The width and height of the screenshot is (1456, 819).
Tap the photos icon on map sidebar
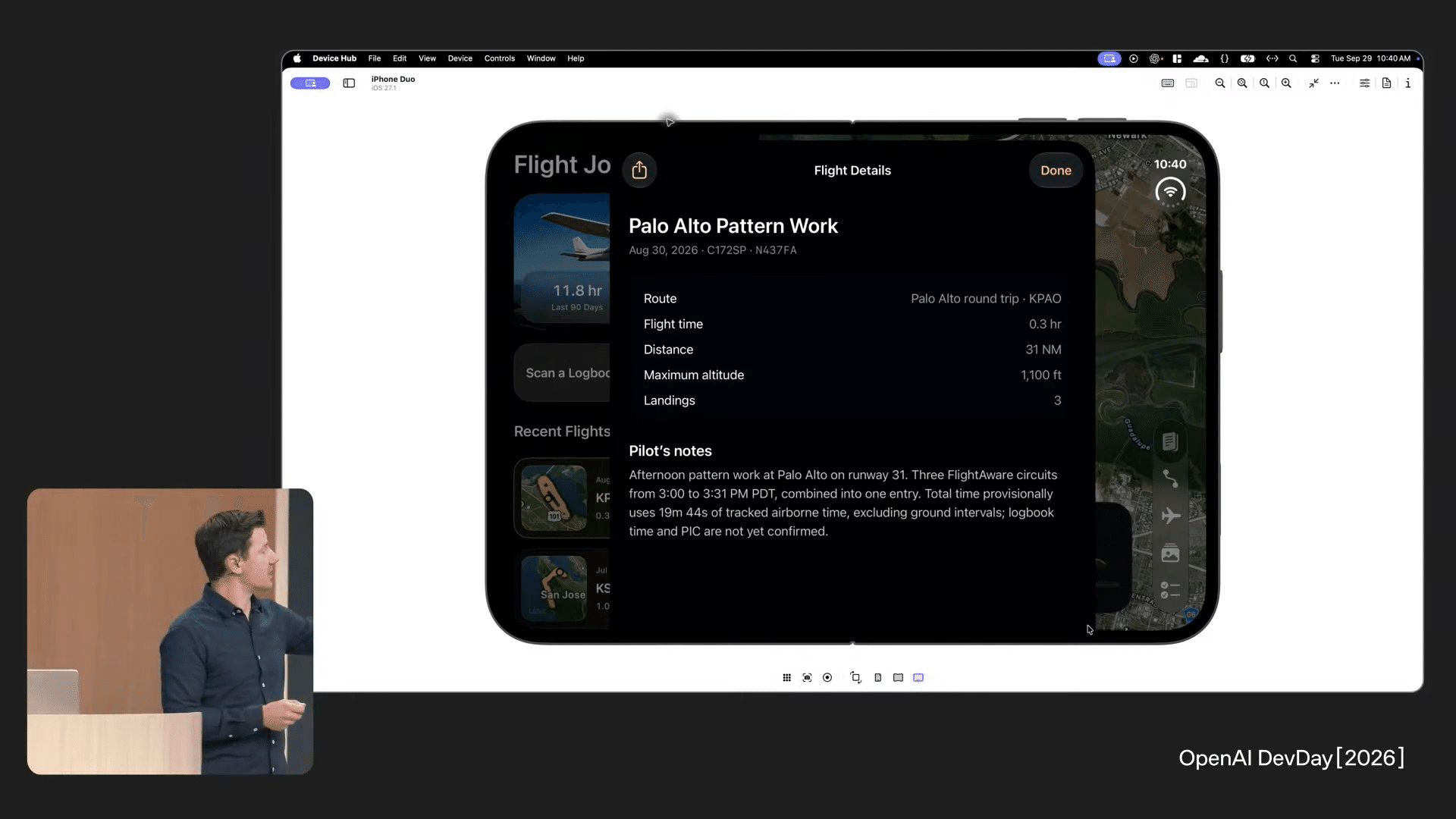coord(1170,553)
